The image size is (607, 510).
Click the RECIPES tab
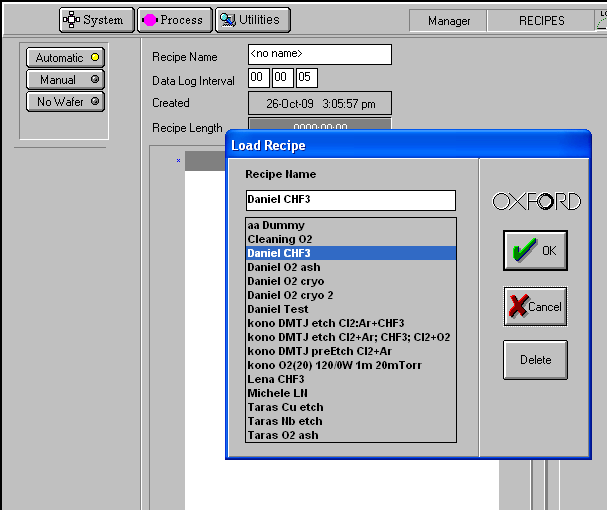coord(541,21)
